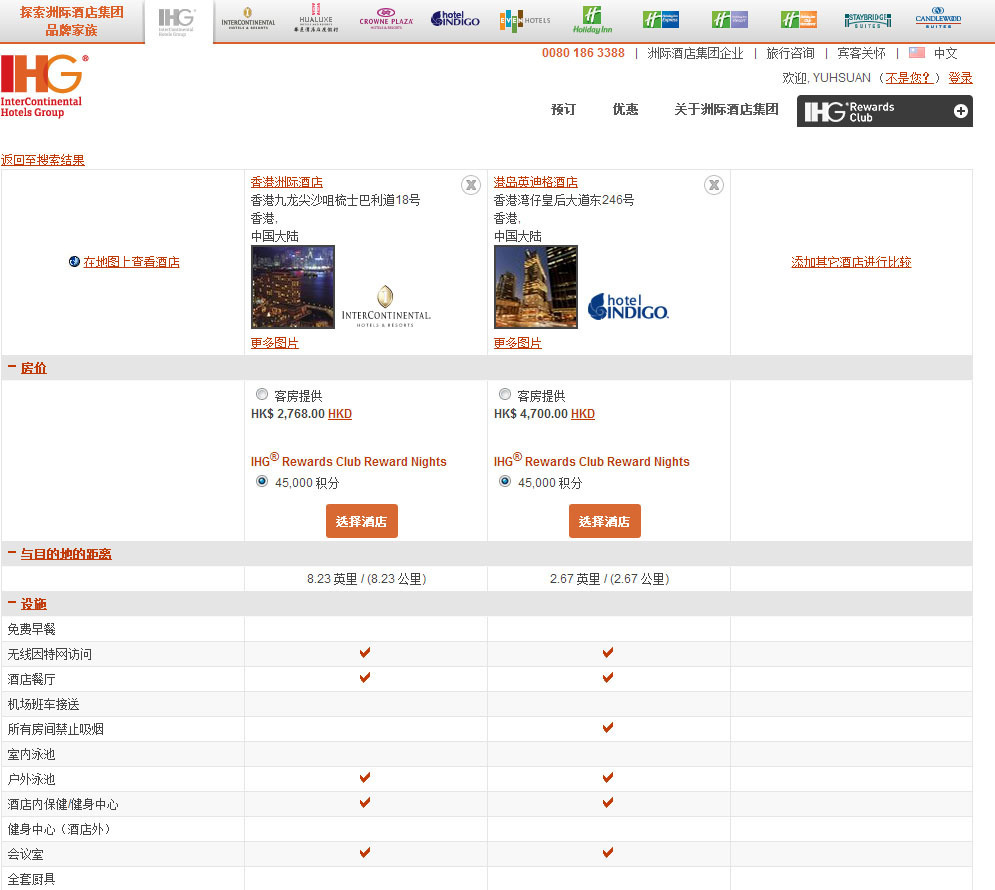Click the 2.67 英里 distance cell
The image size is (995, 890).
pyautogui.click(x=609, y=579)
